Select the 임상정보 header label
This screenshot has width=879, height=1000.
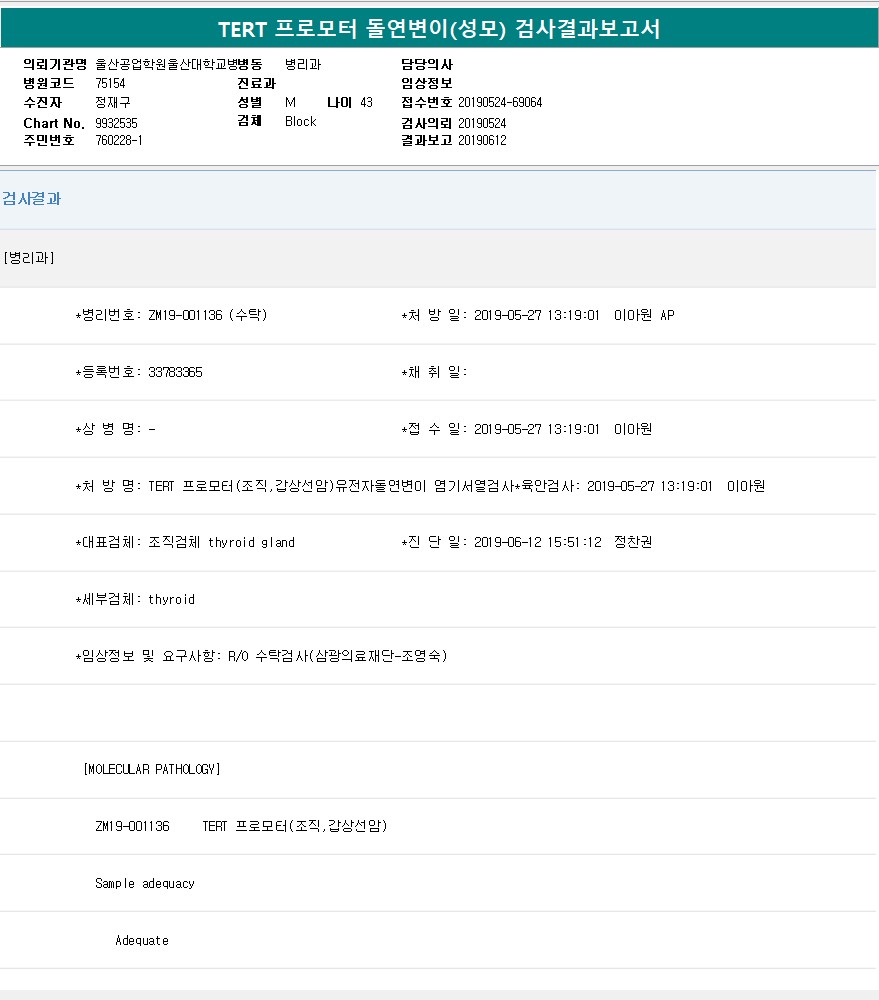(x=427, y=84)
